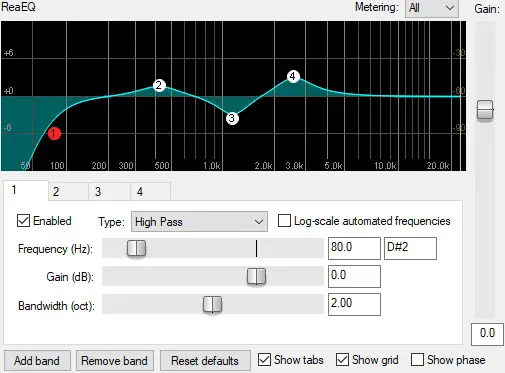Toggle the Enabled checkbox
The height and width of the screenshot is (373, 505).
[23, 221]
